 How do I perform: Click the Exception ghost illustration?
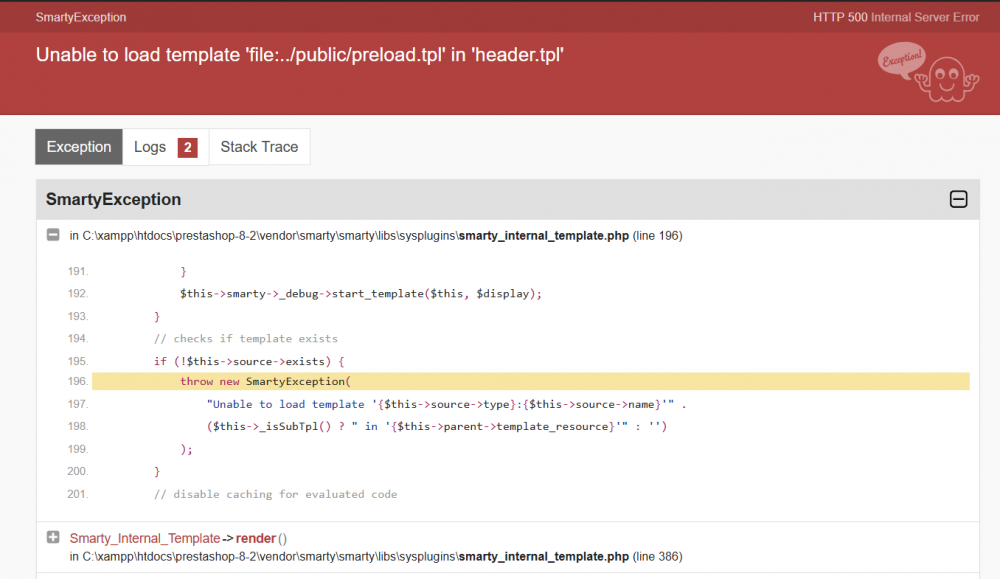point(928,71)
